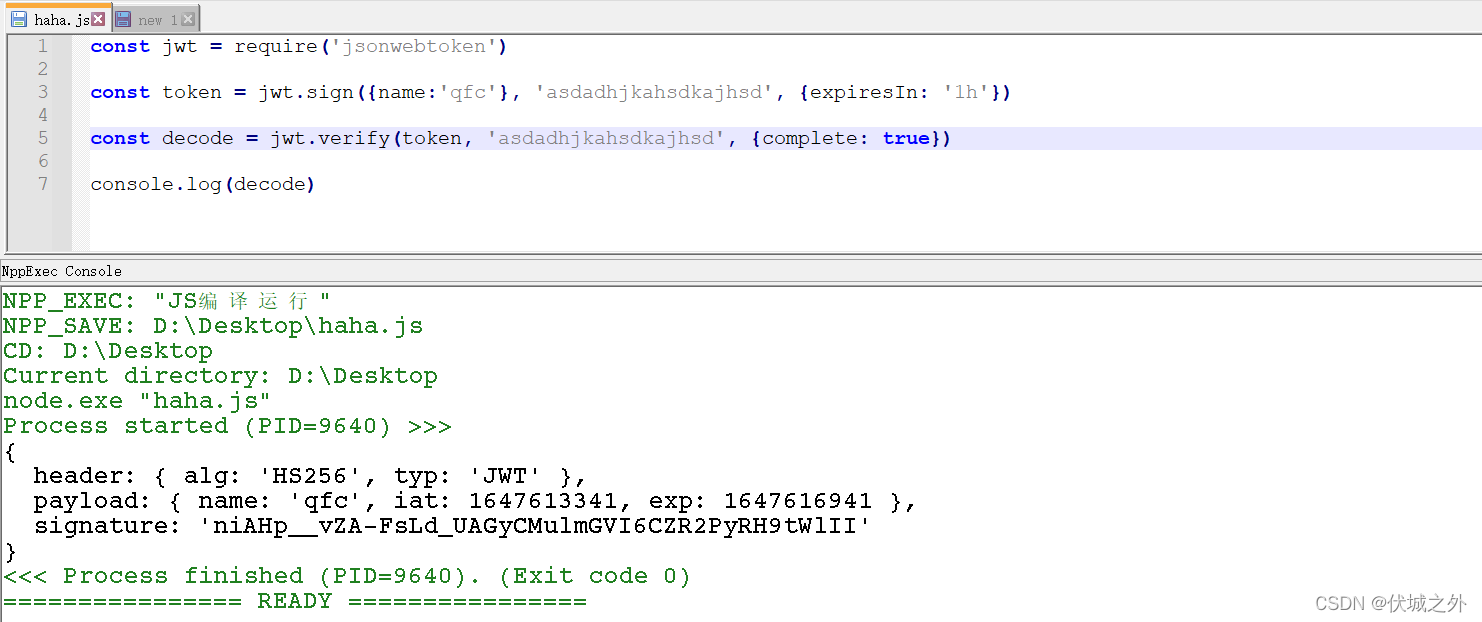Click the NppExec Console panel title
This screenshot has width=1482, height=622.
click(x=62, y=271)
